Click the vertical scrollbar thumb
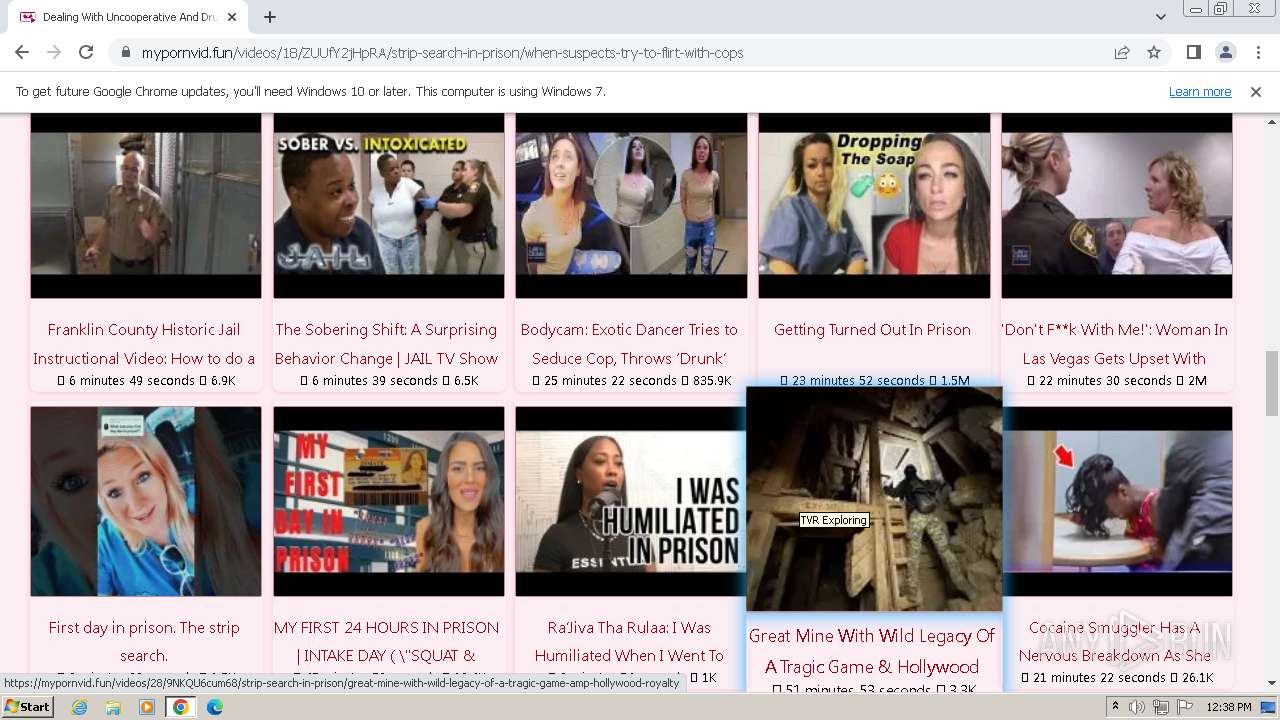The height and width of the screenshot is (720, 1280). click(1272, 383)
